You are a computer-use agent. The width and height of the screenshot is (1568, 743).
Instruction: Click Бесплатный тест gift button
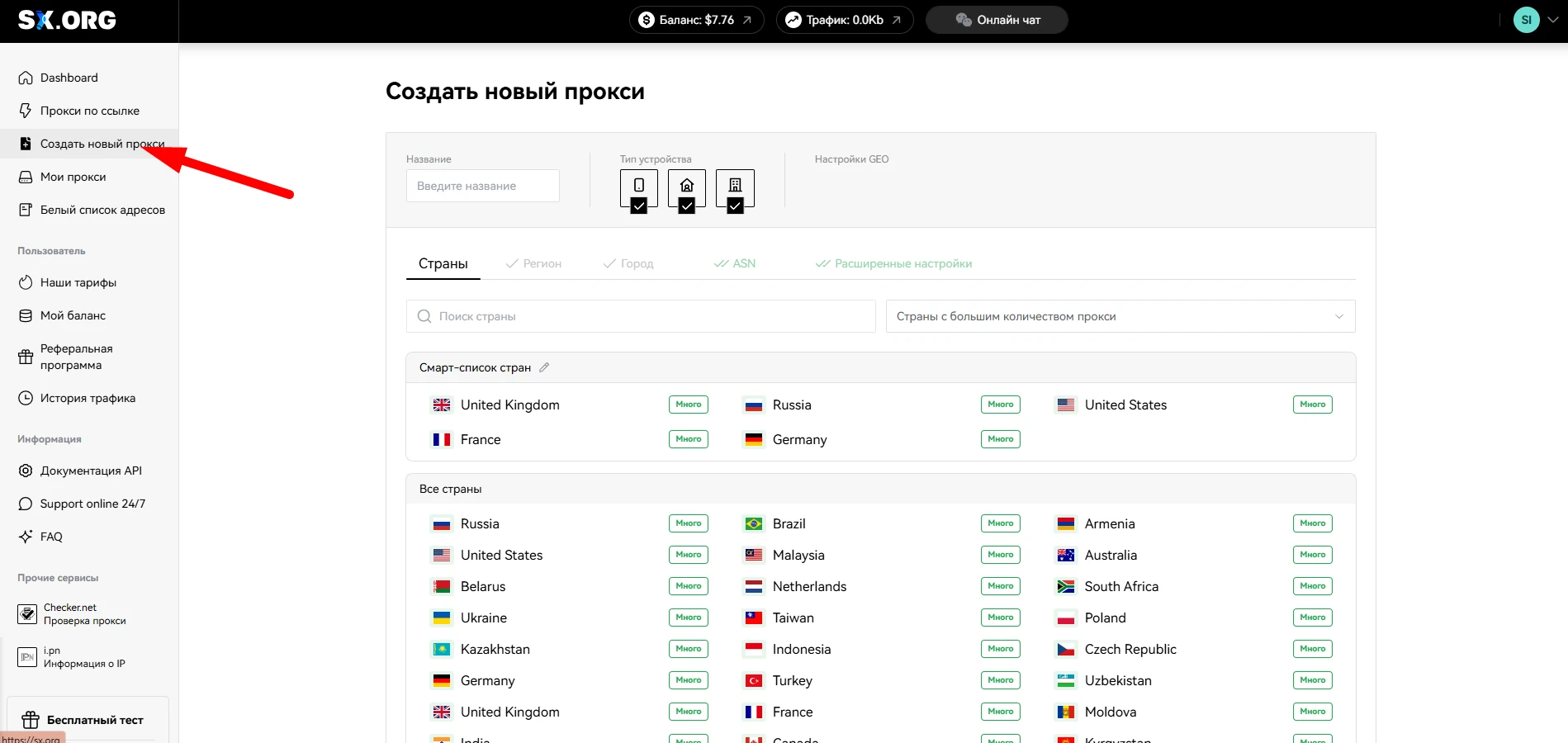click(x=88, y=720)
